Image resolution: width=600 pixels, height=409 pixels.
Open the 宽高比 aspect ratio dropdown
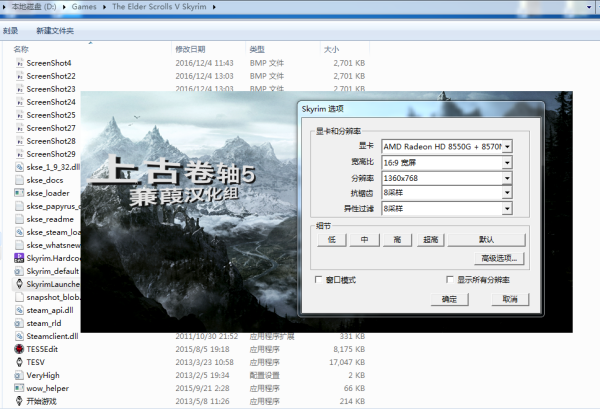tap(508, 162)
